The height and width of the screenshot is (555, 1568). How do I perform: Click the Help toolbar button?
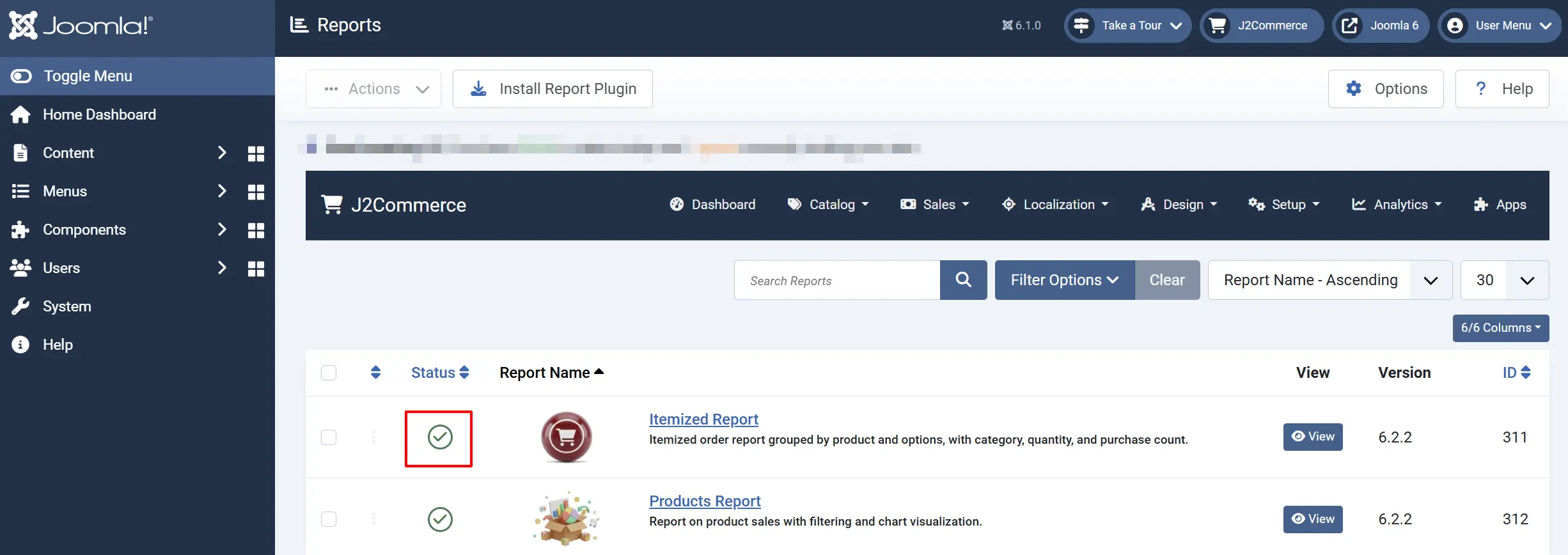coord(1502,89)
